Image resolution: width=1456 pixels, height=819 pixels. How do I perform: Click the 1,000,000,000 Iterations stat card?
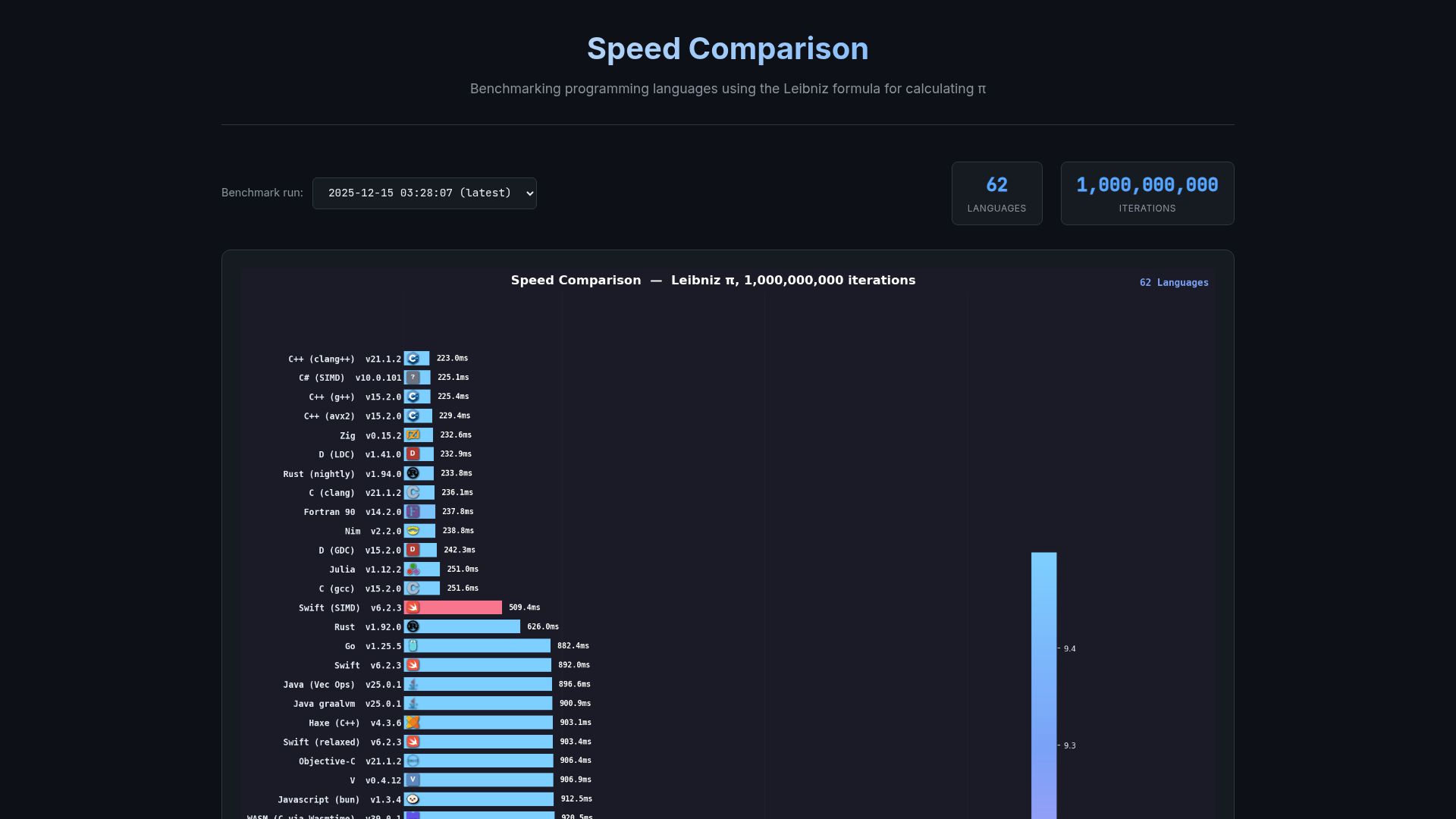pos(1147,193)
